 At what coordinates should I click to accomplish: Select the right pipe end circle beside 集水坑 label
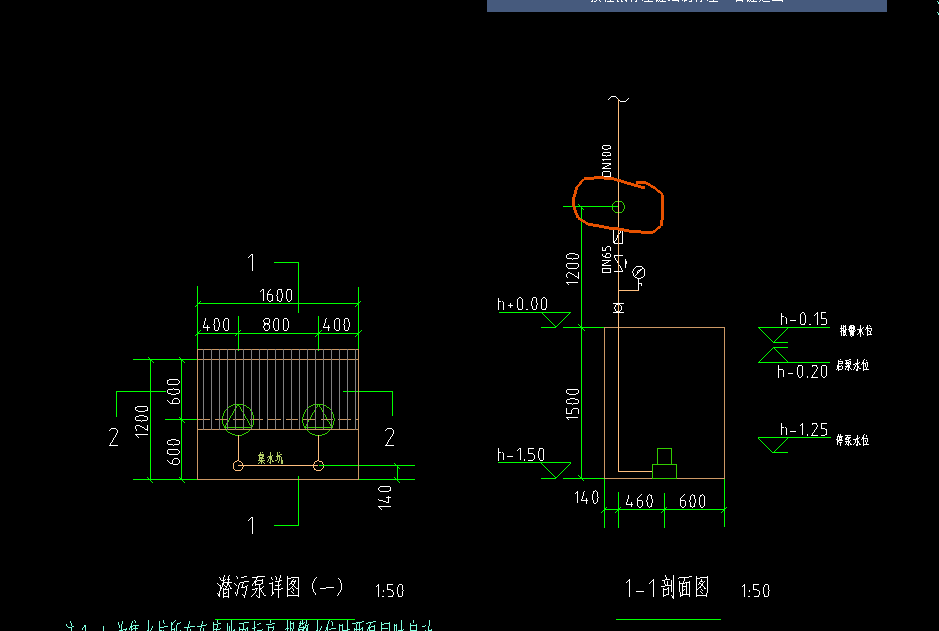[318, 466]
